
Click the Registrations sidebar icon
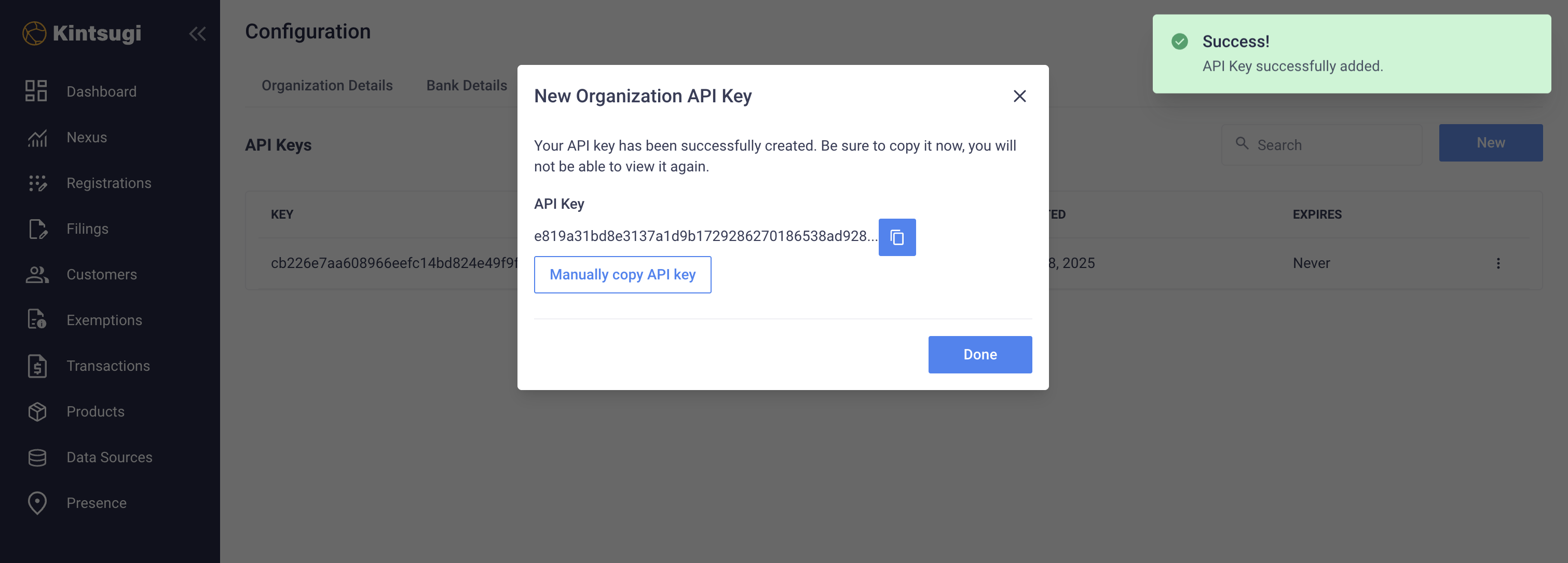[x=36, y=183]
